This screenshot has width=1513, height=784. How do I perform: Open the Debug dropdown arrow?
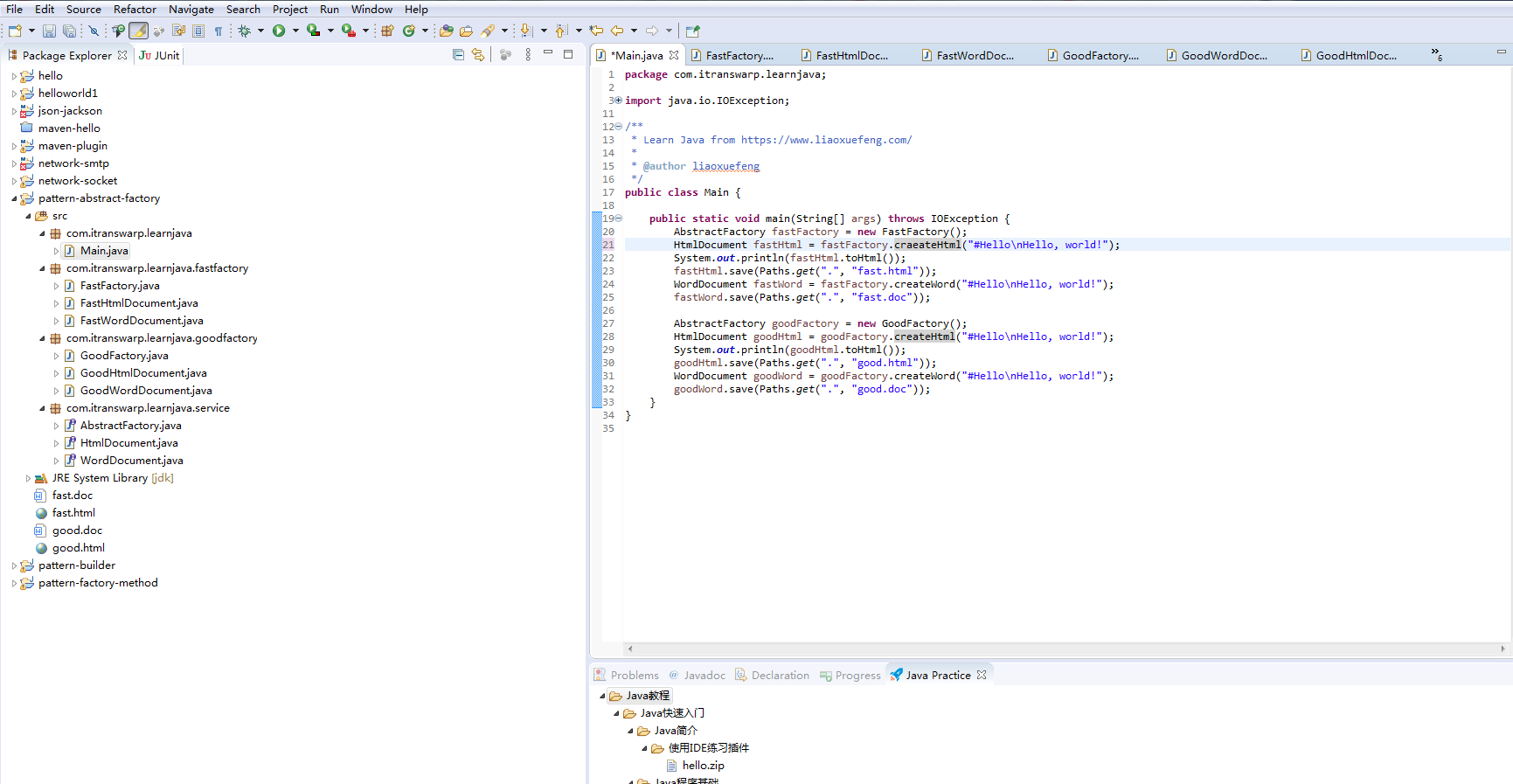260,31
